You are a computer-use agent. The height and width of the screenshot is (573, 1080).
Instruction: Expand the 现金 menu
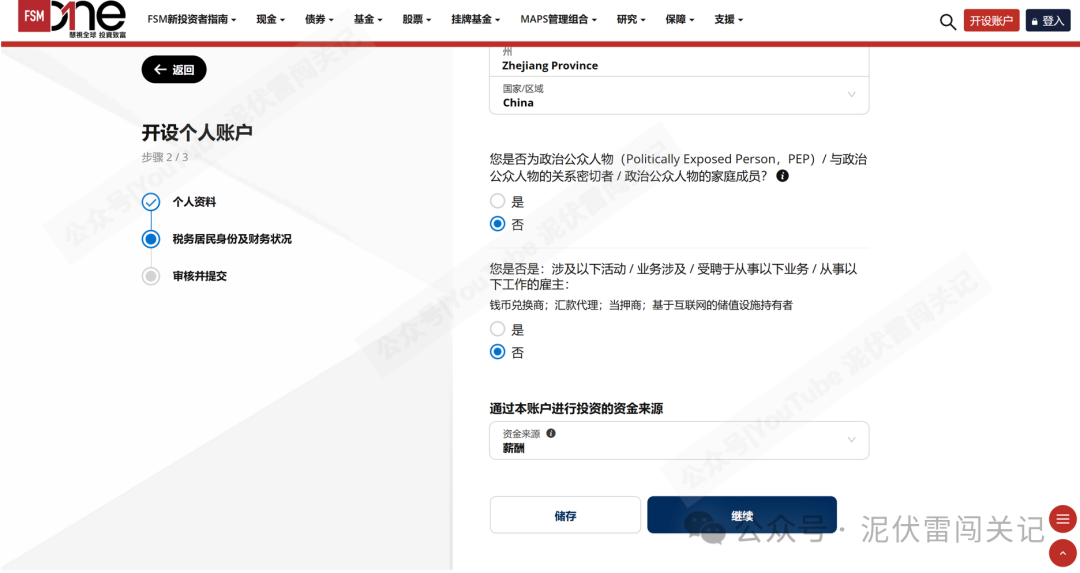click(x=270, y=19)
